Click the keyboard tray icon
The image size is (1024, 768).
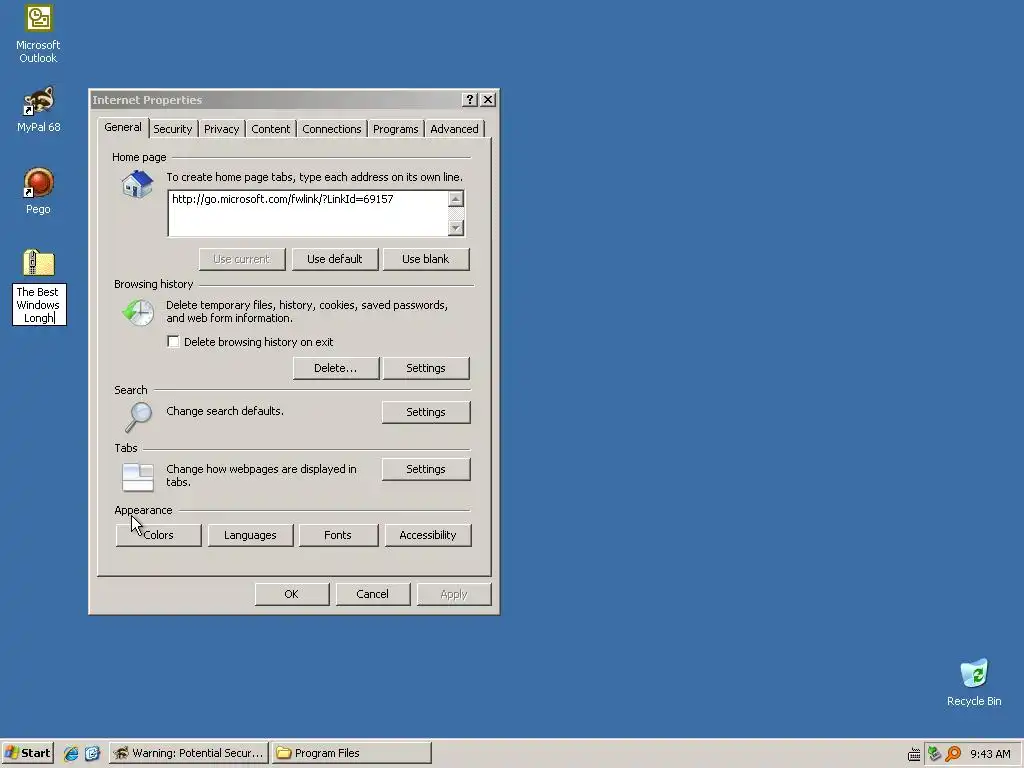(x=914, y=754)
